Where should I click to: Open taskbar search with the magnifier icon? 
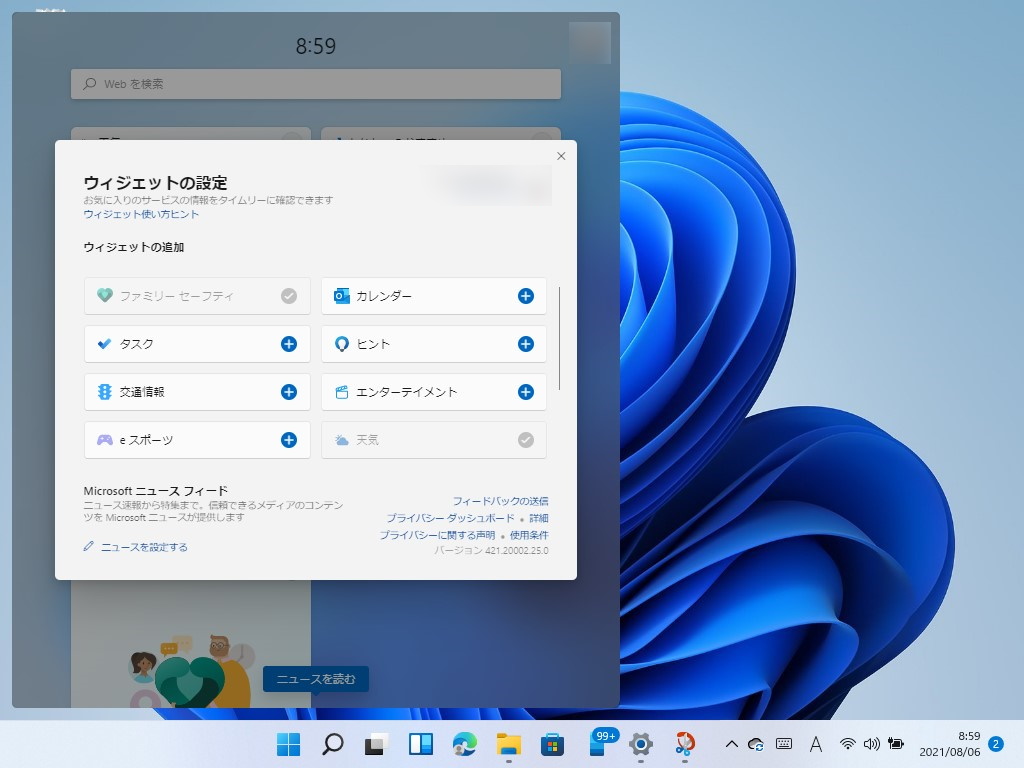[331, 744]
